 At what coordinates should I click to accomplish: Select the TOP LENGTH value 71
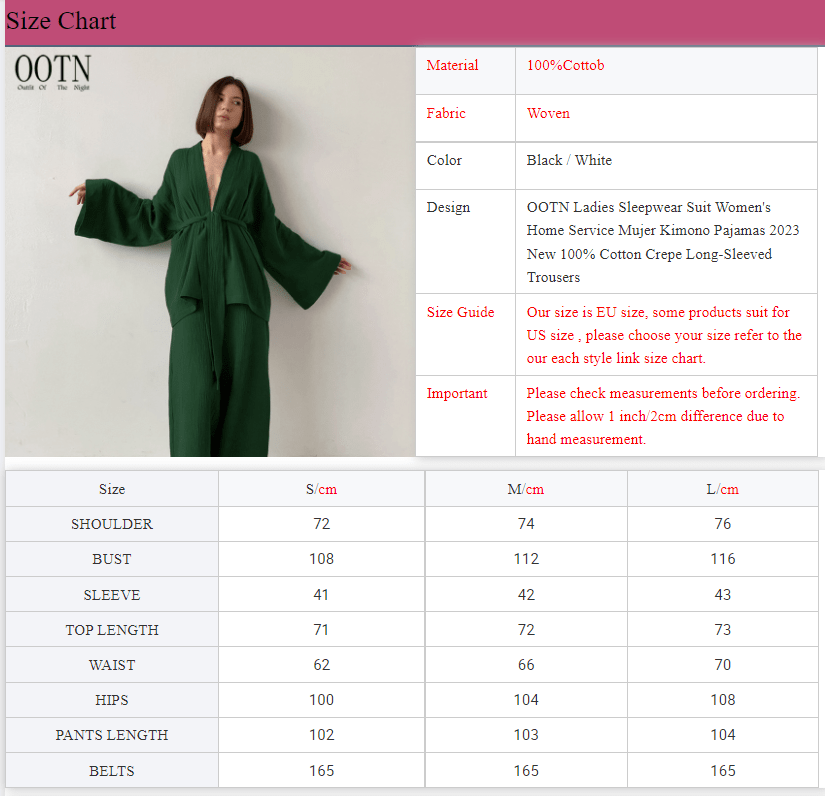tap(320, 630)
